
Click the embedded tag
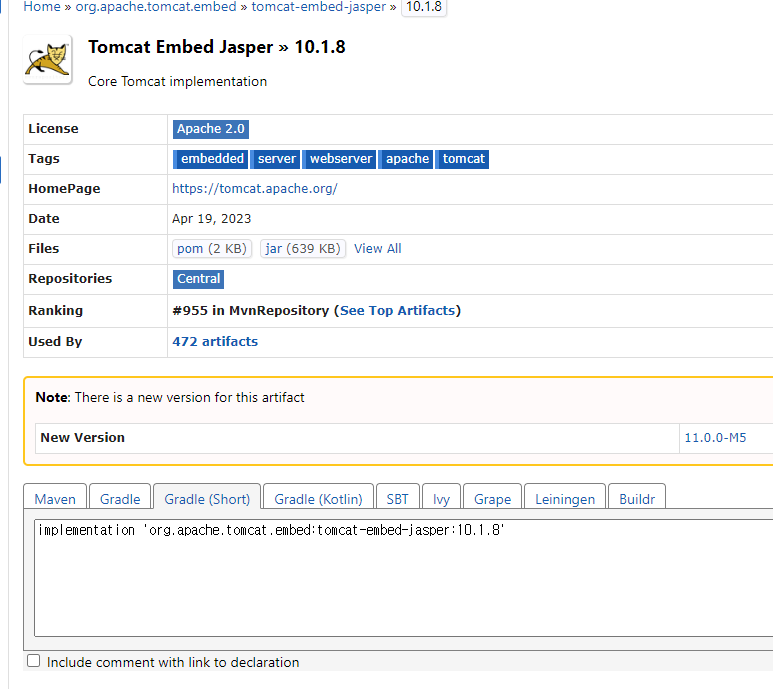coord(211,159)
